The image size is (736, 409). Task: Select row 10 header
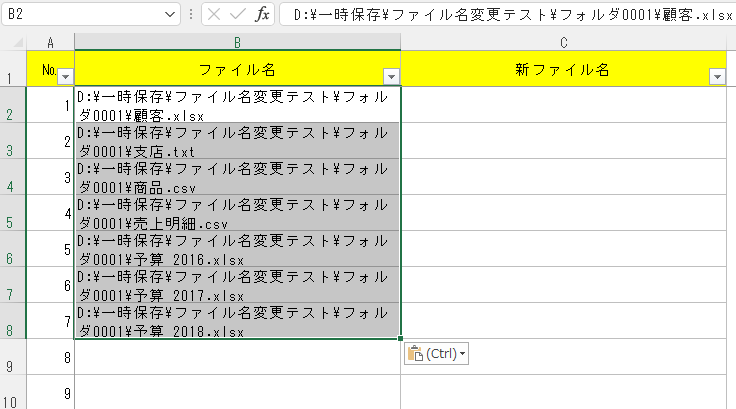click(x=13, y=392)
